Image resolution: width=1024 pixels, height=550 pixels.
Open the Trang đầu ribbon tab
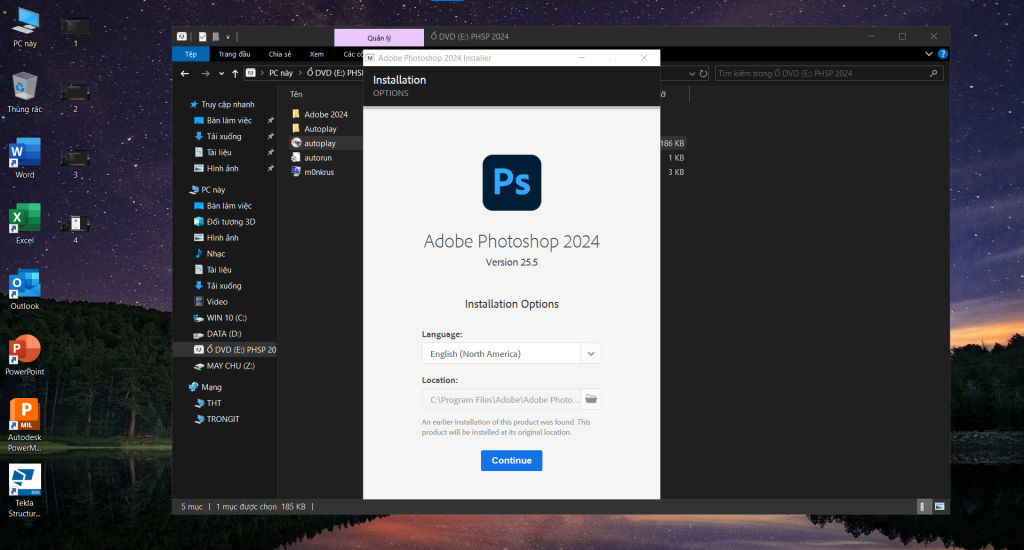click(234, 54)
